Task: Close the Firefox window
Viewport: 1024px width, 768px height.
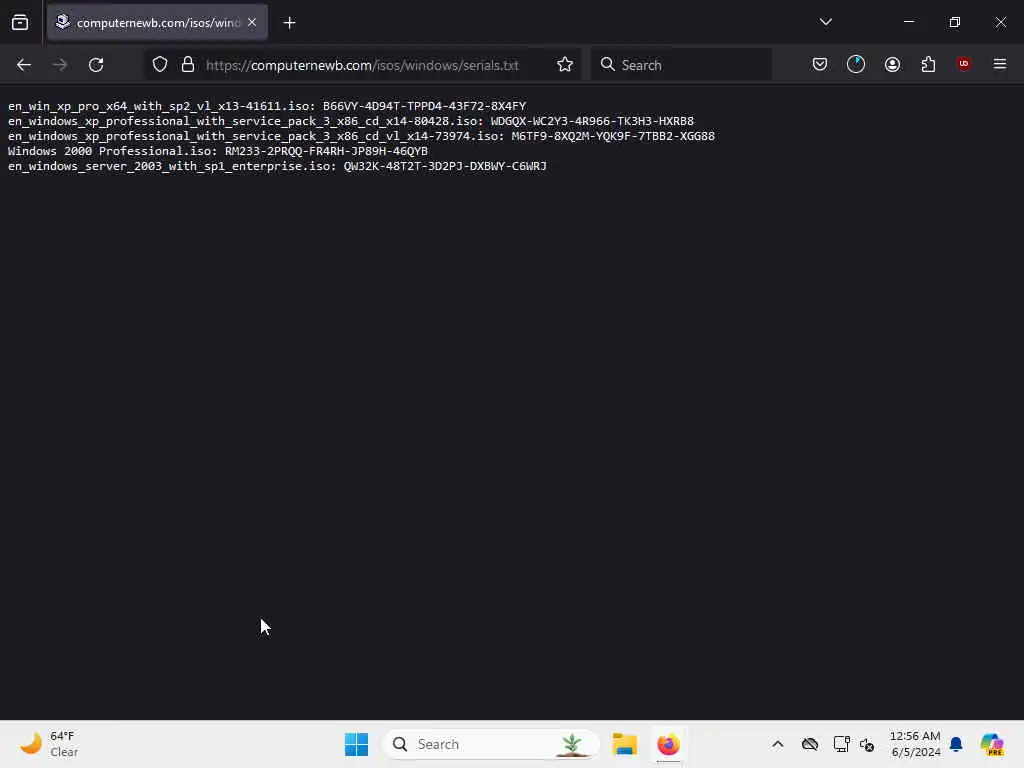Action: [1000, 22]
